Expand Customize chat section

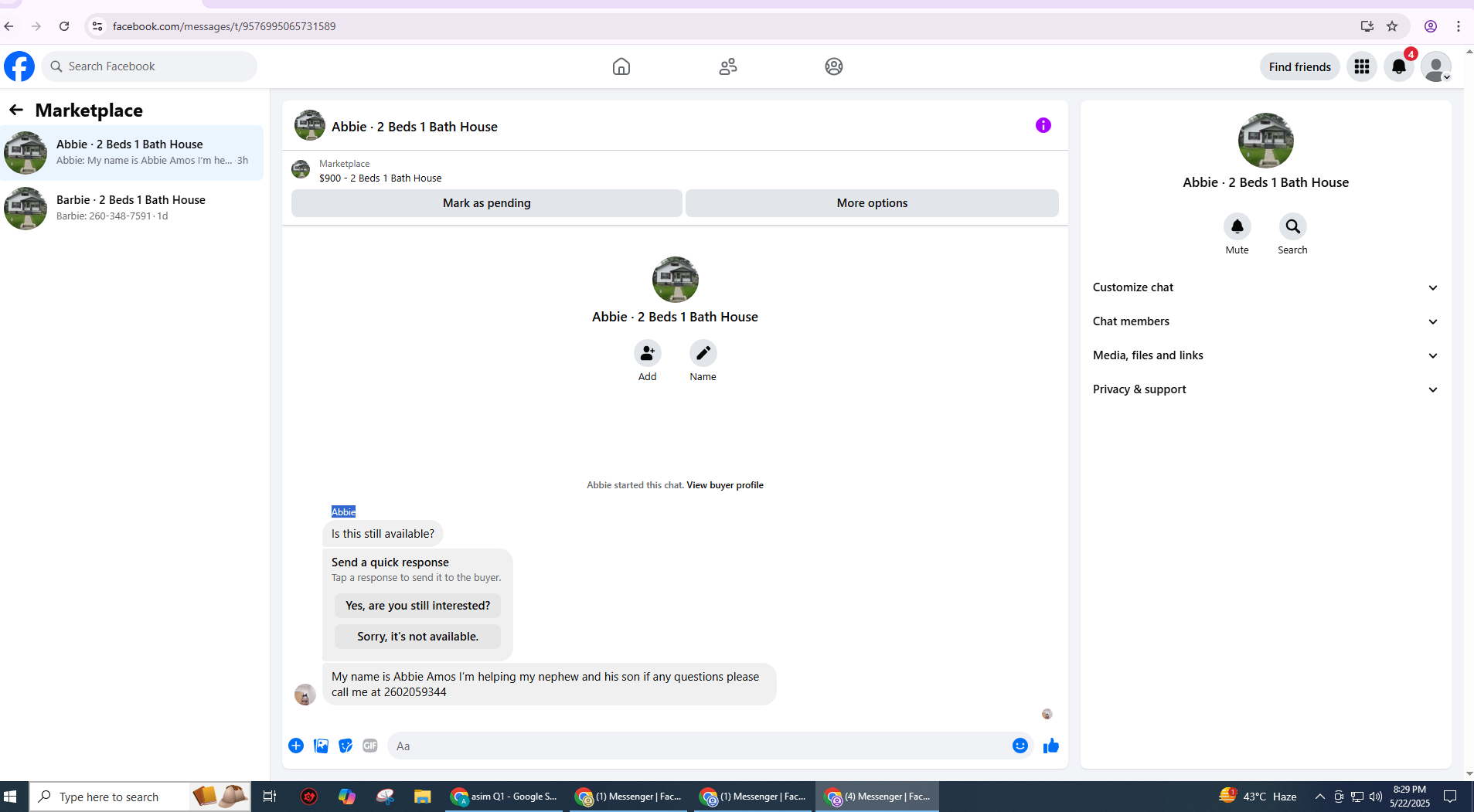(x=1265, y=287)
